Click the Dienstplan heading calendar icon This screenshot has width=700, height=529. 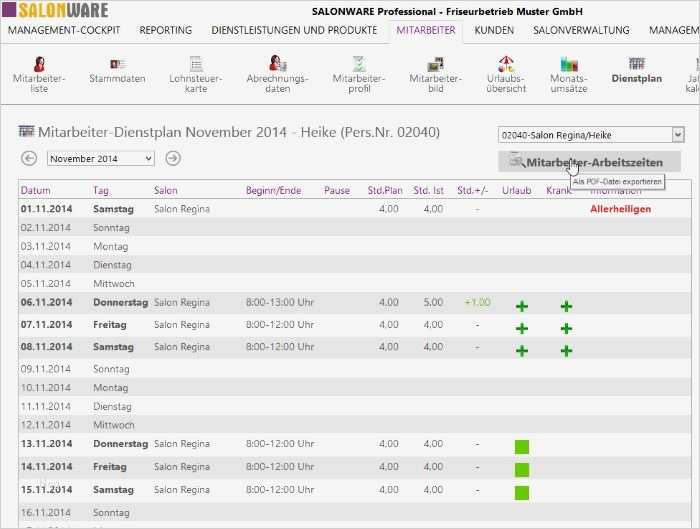[26, 132]
